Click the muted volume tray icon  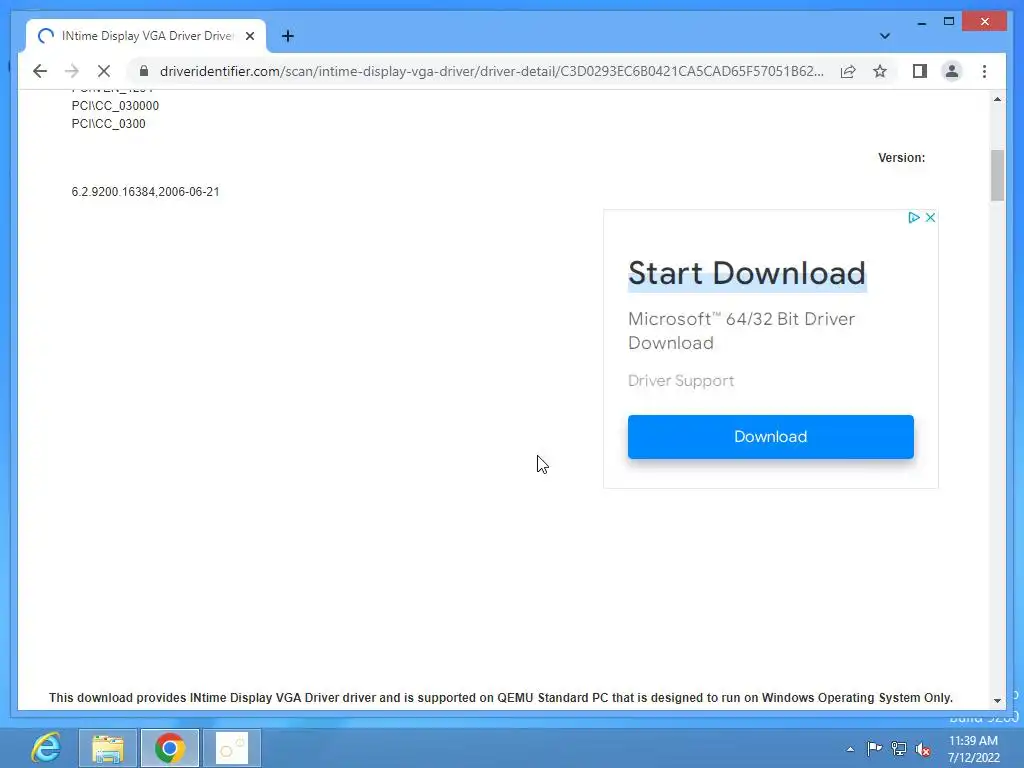[x=923, y=749]
